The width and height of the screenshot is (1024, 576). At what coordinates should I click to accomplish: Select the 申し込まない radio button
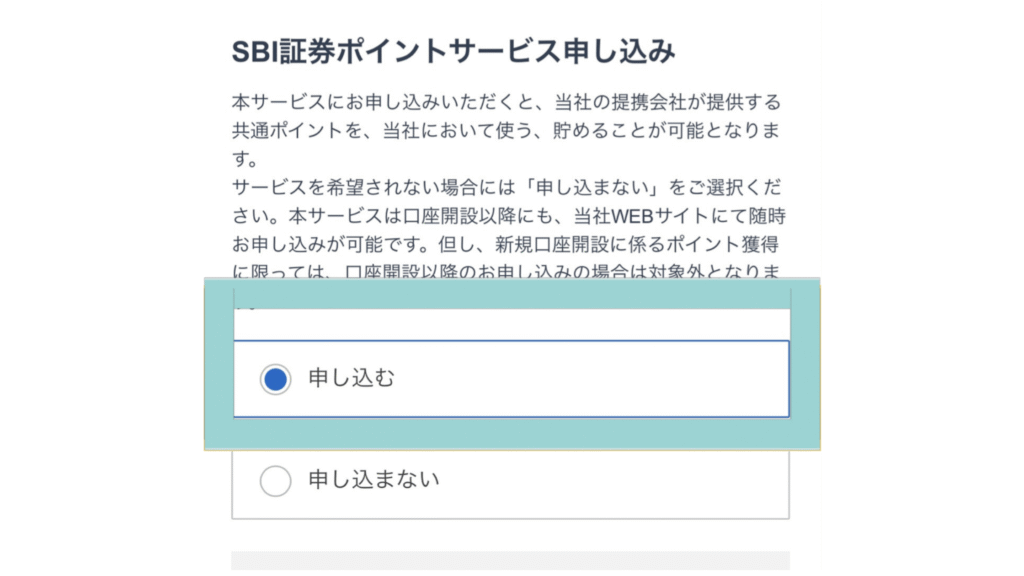pyautogui.click(x=275, y=481)
